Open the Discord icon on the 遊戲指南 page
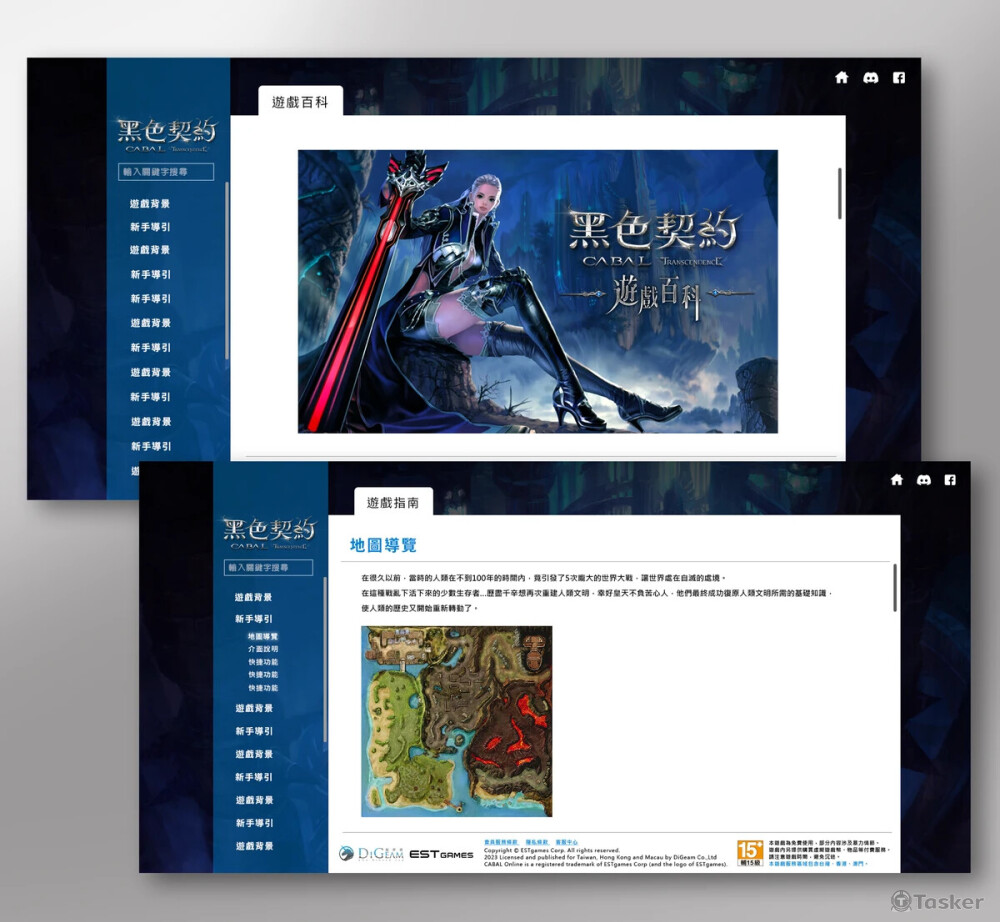1000x922 pixels. point(925,480)
